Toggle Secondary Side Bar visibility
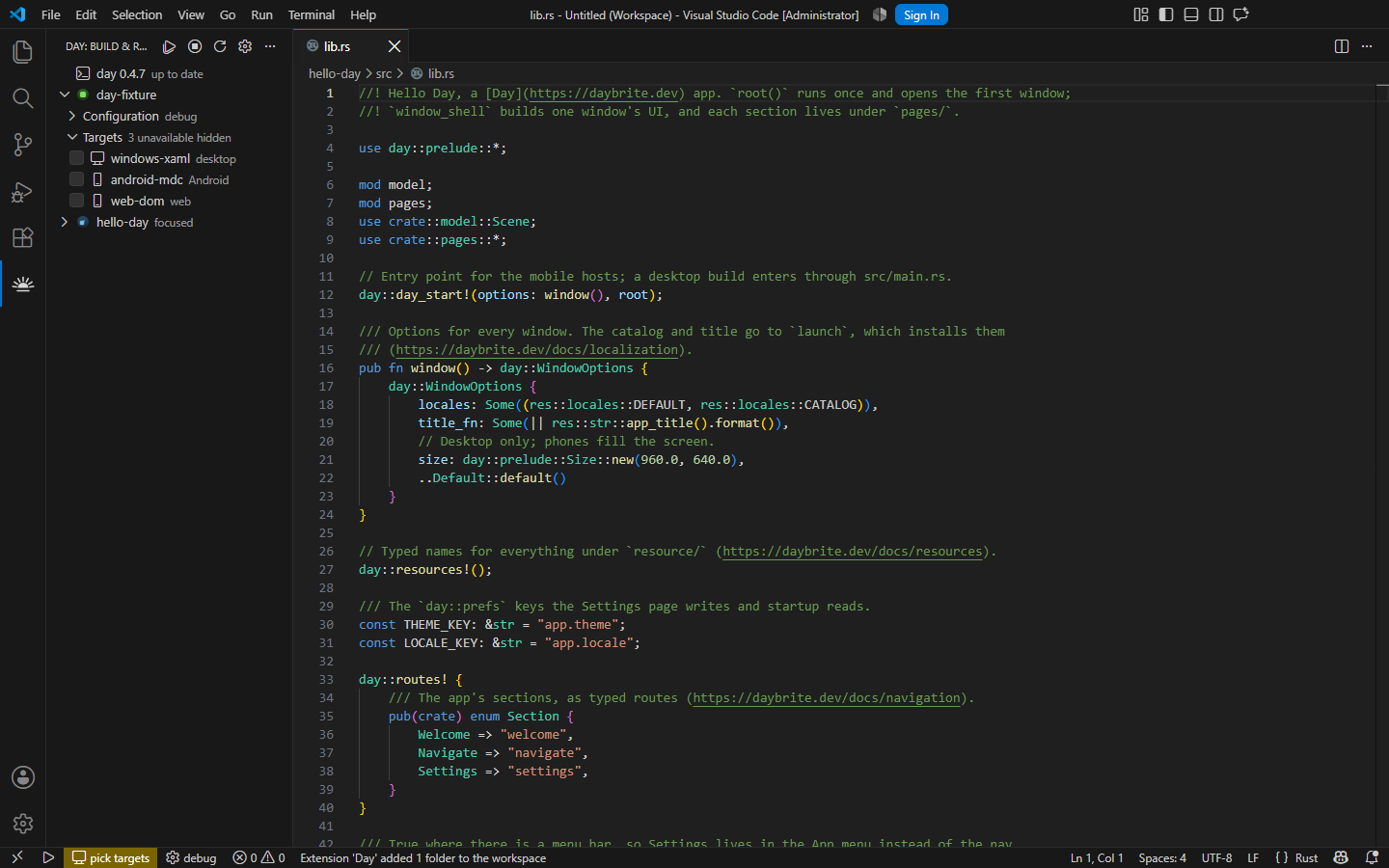This screenshot has width=1389, height=868. (x=1216, y=14)
